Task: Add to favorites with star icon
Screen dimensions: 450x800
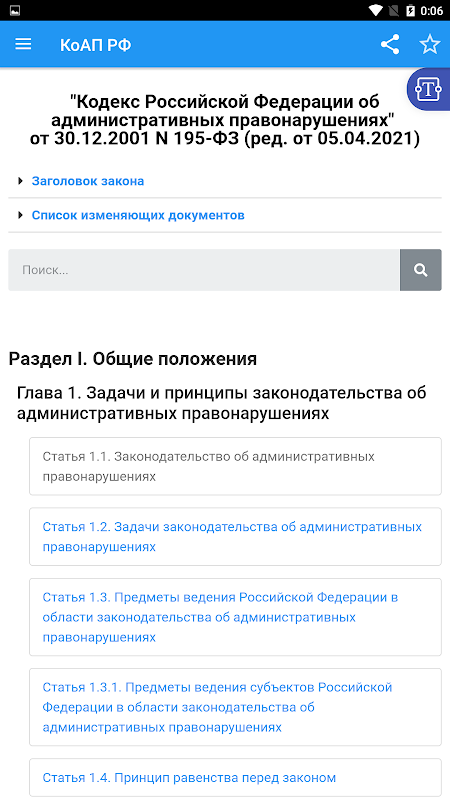Action: [x=430, y=44]
